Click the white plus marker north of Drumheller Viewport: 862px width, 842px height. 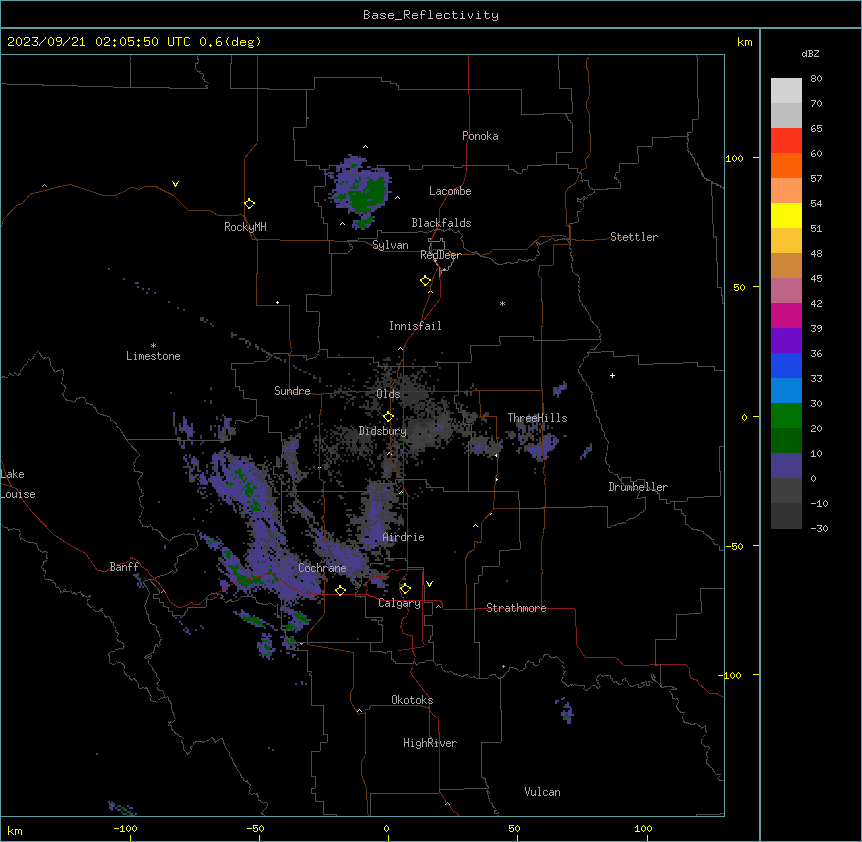tap(612, 375)
